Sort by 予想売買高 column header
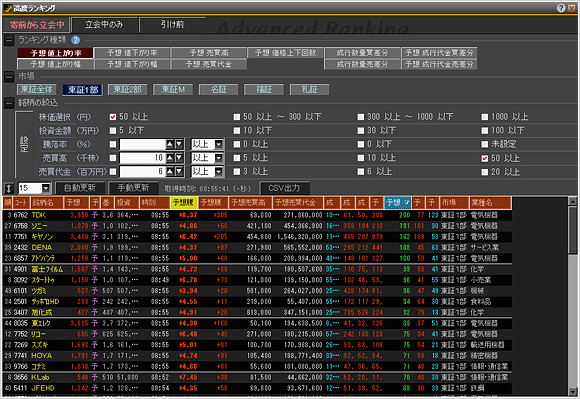This screenshot has height=399, width=580. point(250,203)
